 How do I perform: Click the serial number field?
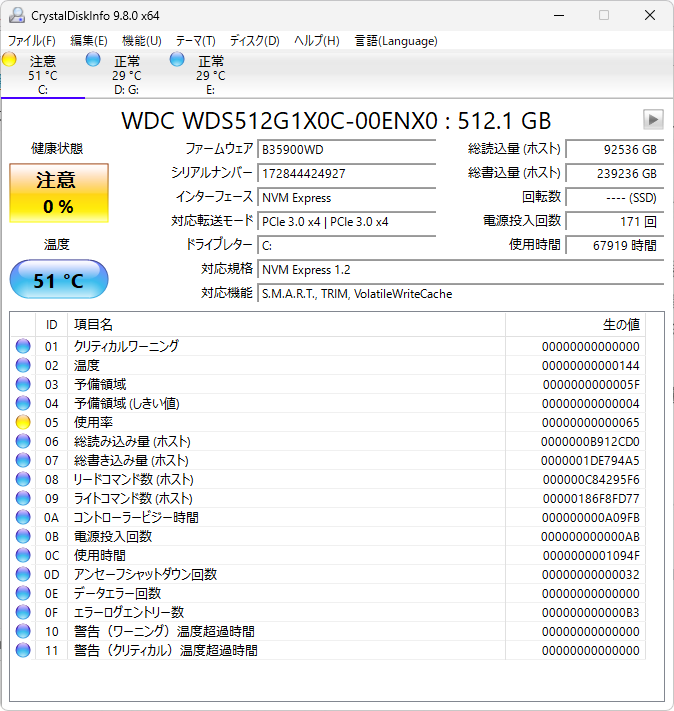tap(355, 173)
